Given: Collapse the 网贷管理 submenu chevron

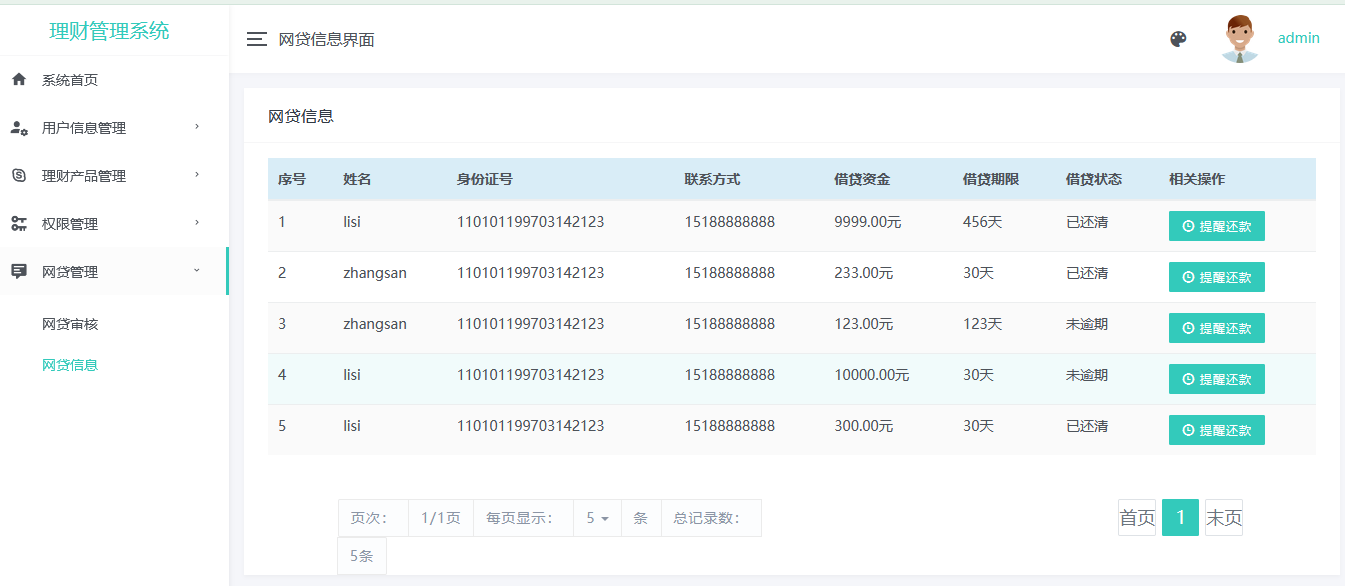Looking at the screenshot, I should [197, 271].
